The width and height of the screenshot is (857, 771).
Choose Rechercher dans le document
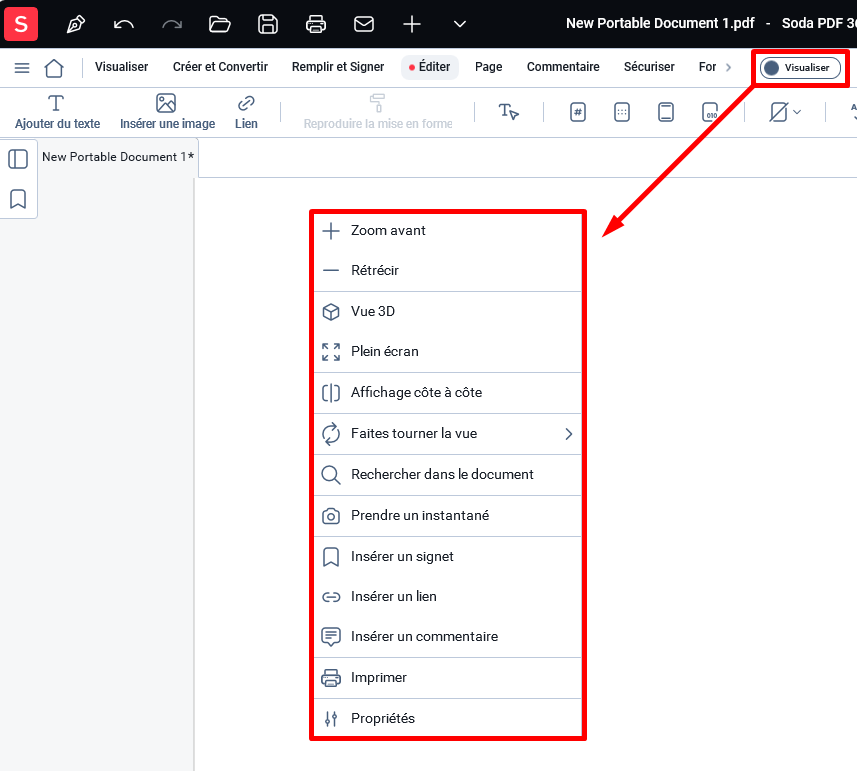click(448, 475)
